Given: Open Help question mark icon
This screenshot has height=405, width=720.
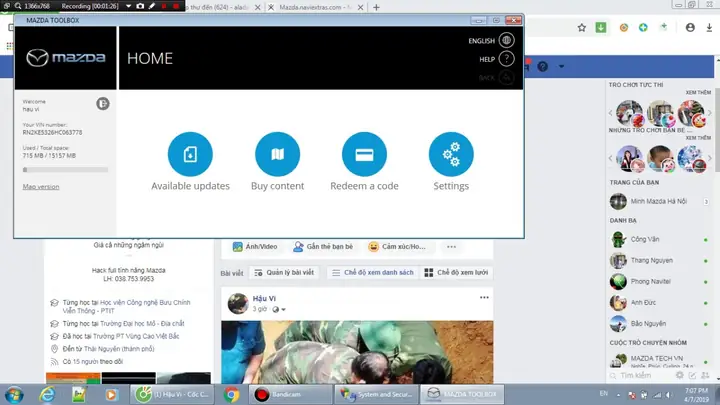Looking at the screenshot, I should click(507, 59).
